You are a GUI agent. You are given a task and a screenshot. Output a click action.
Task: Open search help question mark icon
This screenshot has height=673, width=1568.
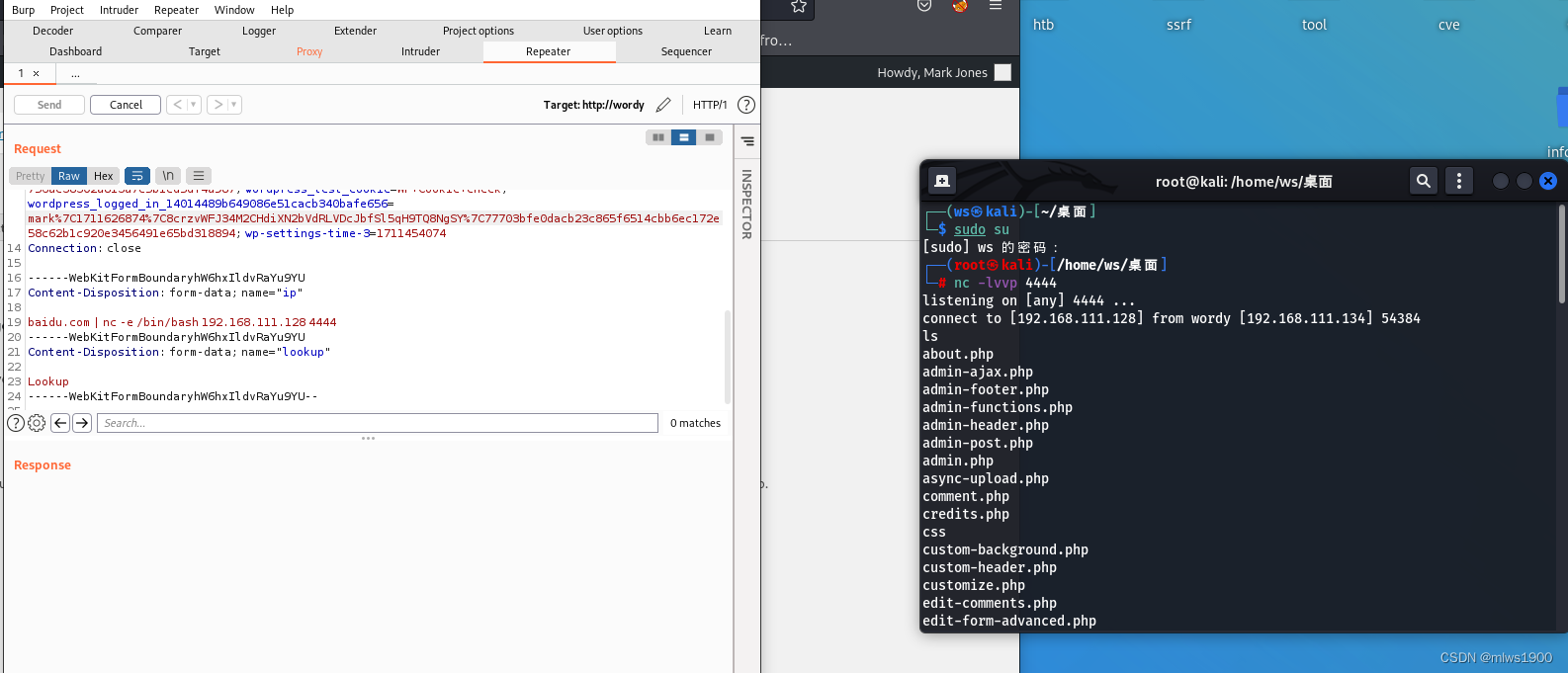point(16,423)
